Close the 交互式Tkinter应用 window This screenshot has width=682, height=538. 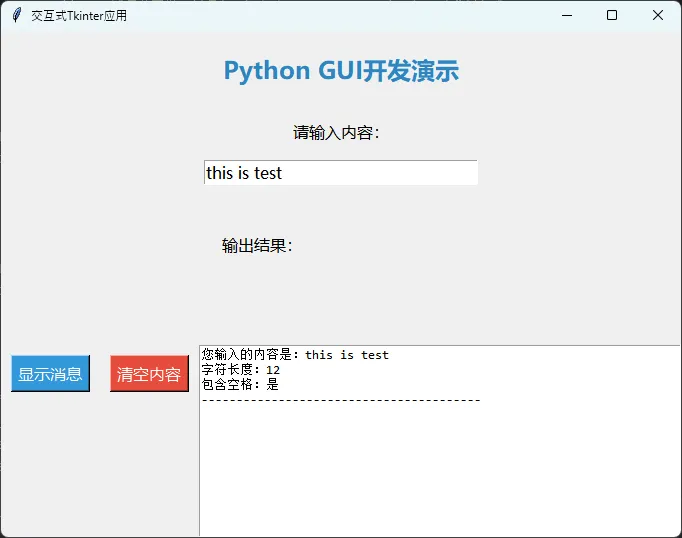pyautogui.click(x=657, y=16)
